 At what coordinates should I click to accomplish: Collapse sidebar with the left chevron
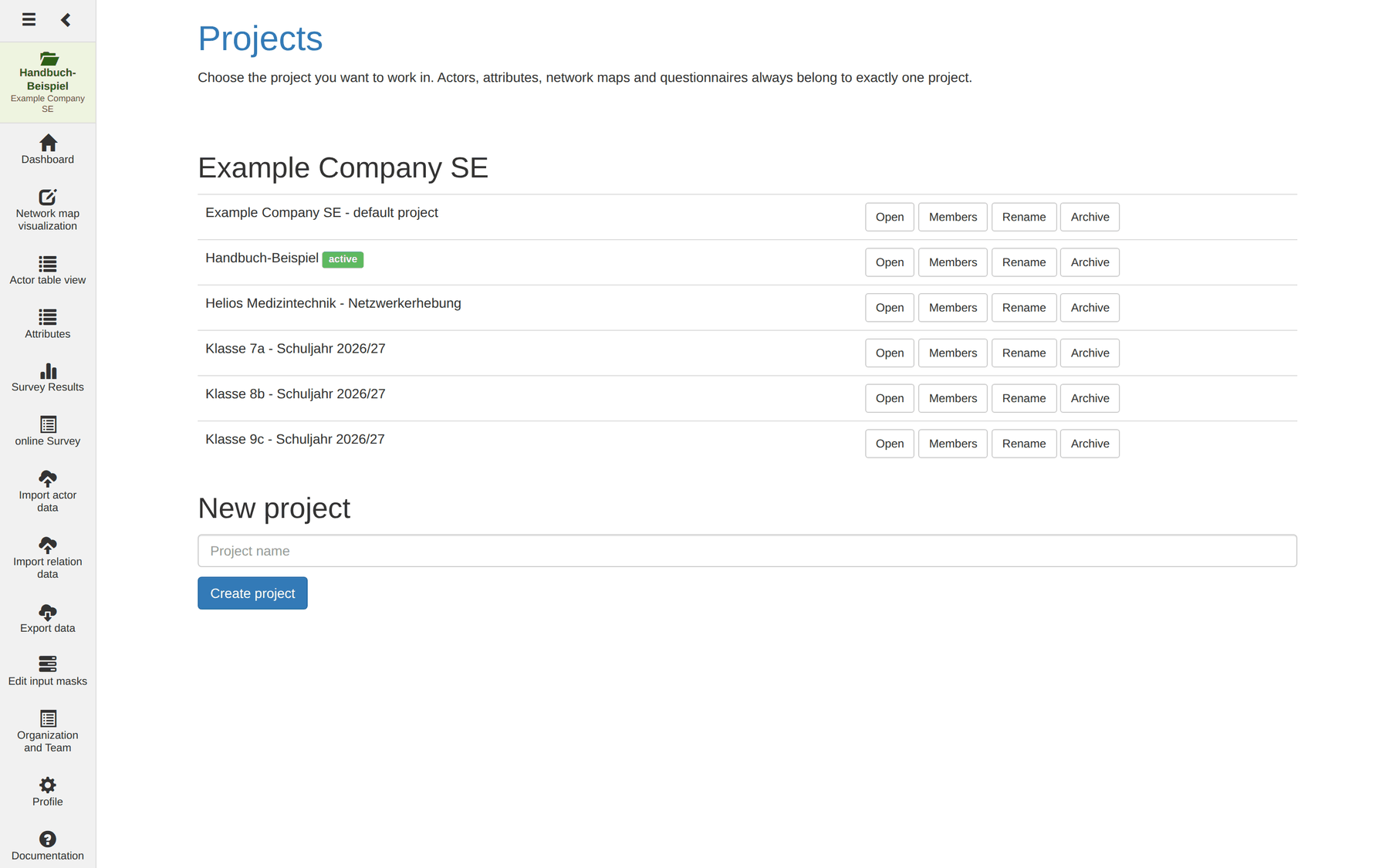(x=66, y=19)
